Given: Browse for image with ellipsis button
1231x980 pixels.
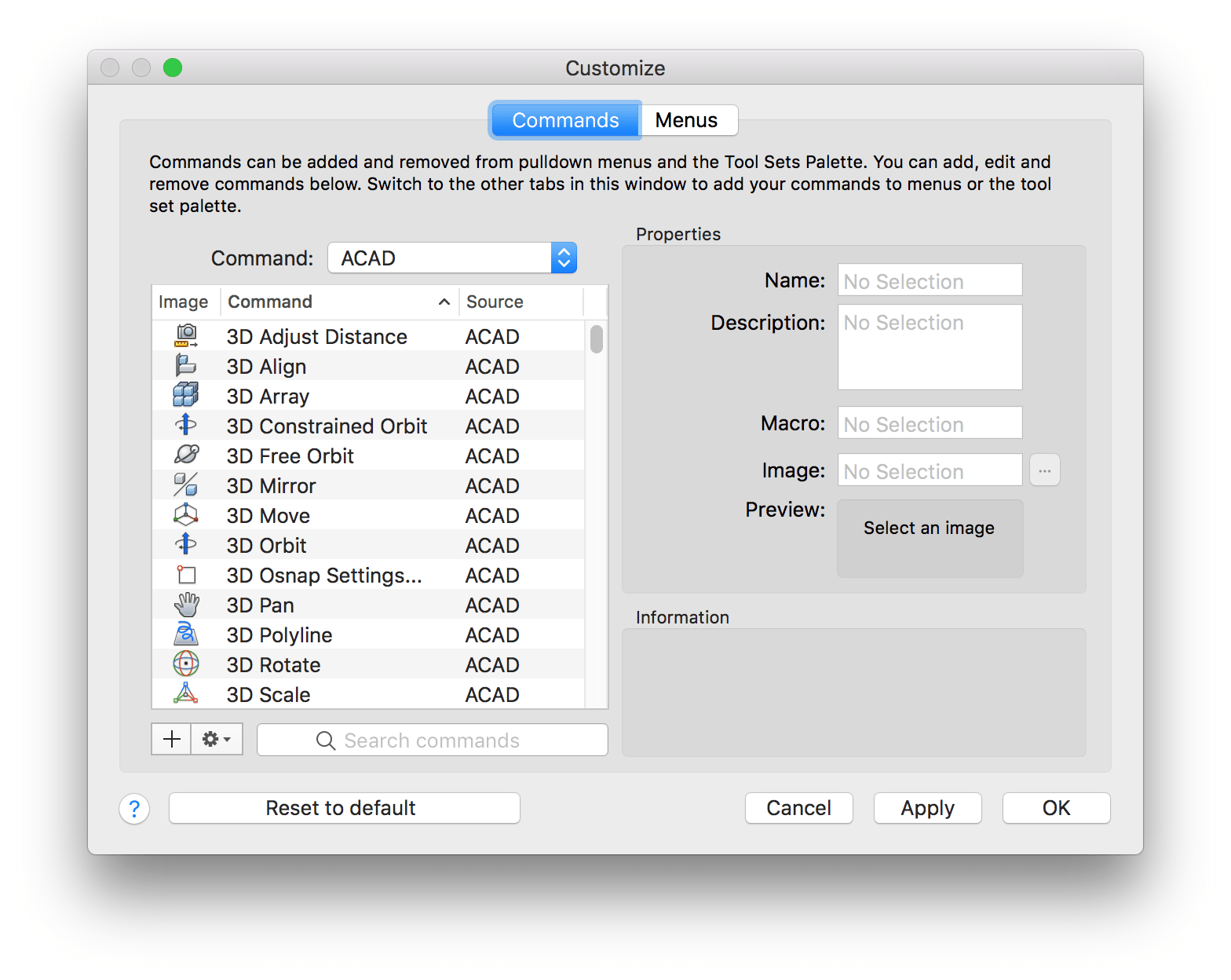Looking at the screenshot, I should point(1045,470).
